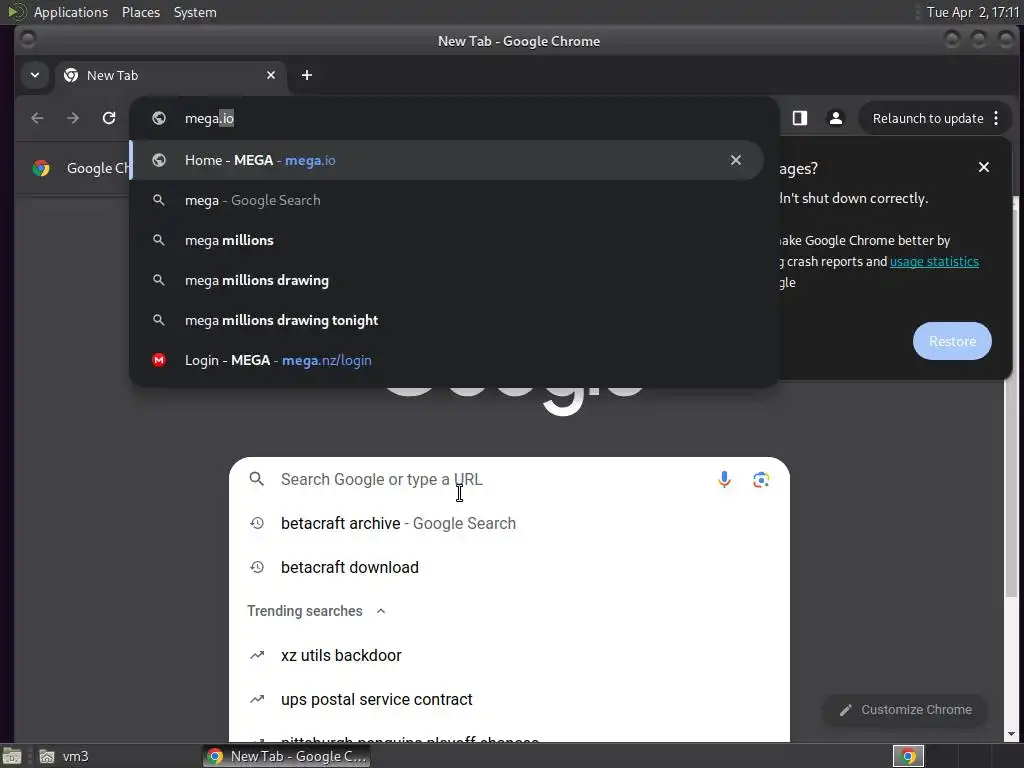Click window menu button at title bar left

tap(28, 40)
